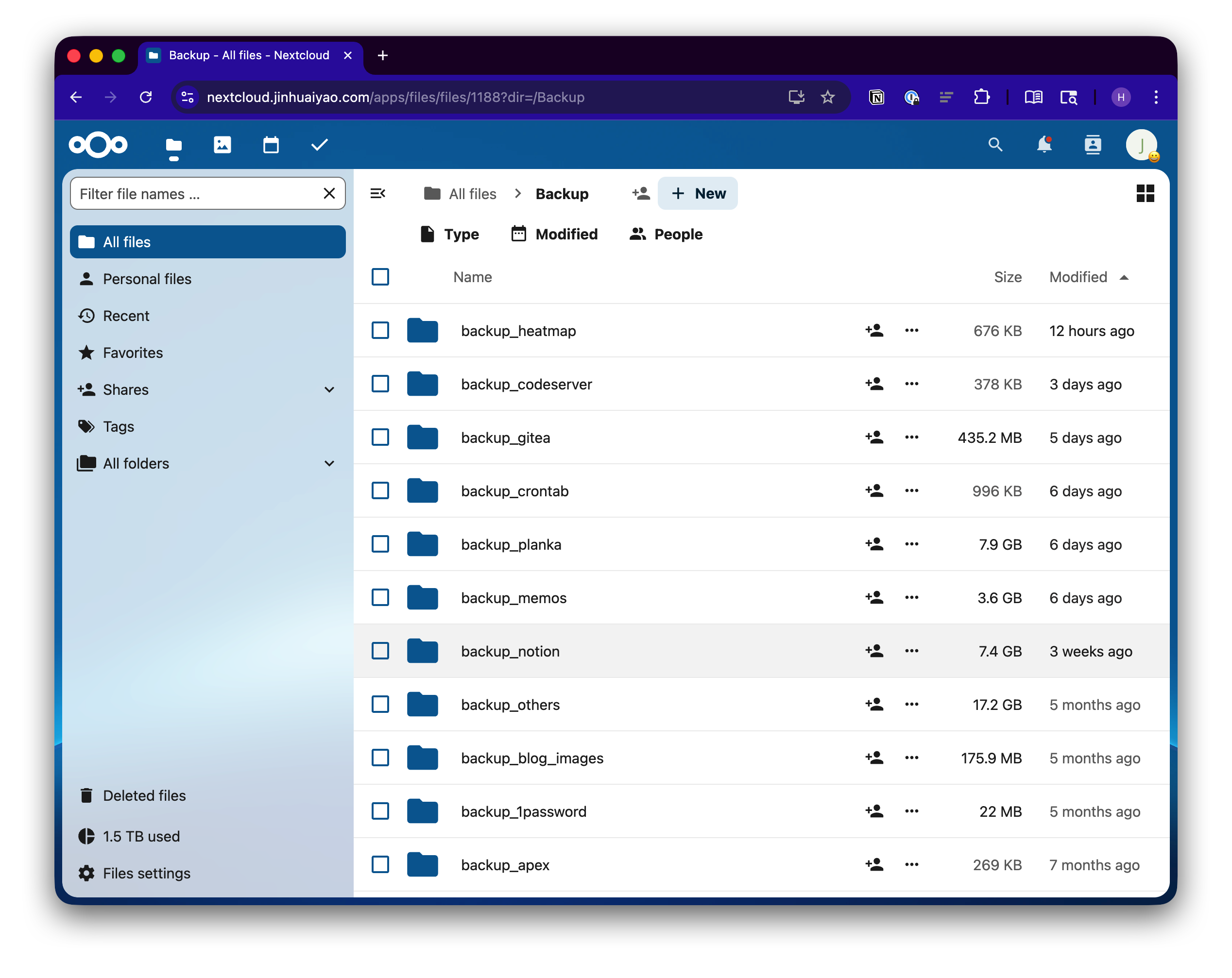Expand the Shares section chevron
The height and width of the screenshot is (978, 1232).
click(x=329, y=389)
